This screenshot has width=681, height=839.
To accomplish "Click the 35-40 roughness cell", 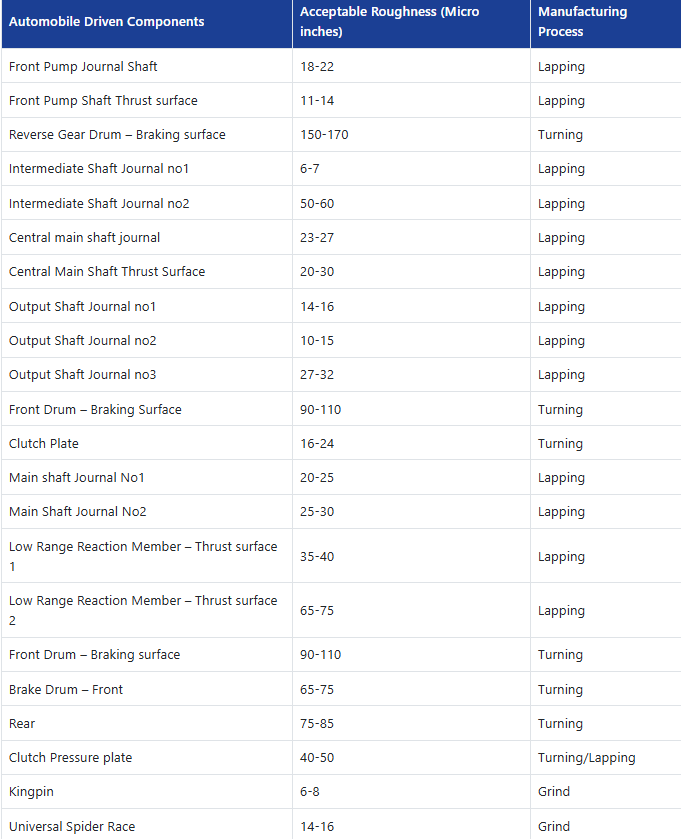I will click(x=318, y=557).
